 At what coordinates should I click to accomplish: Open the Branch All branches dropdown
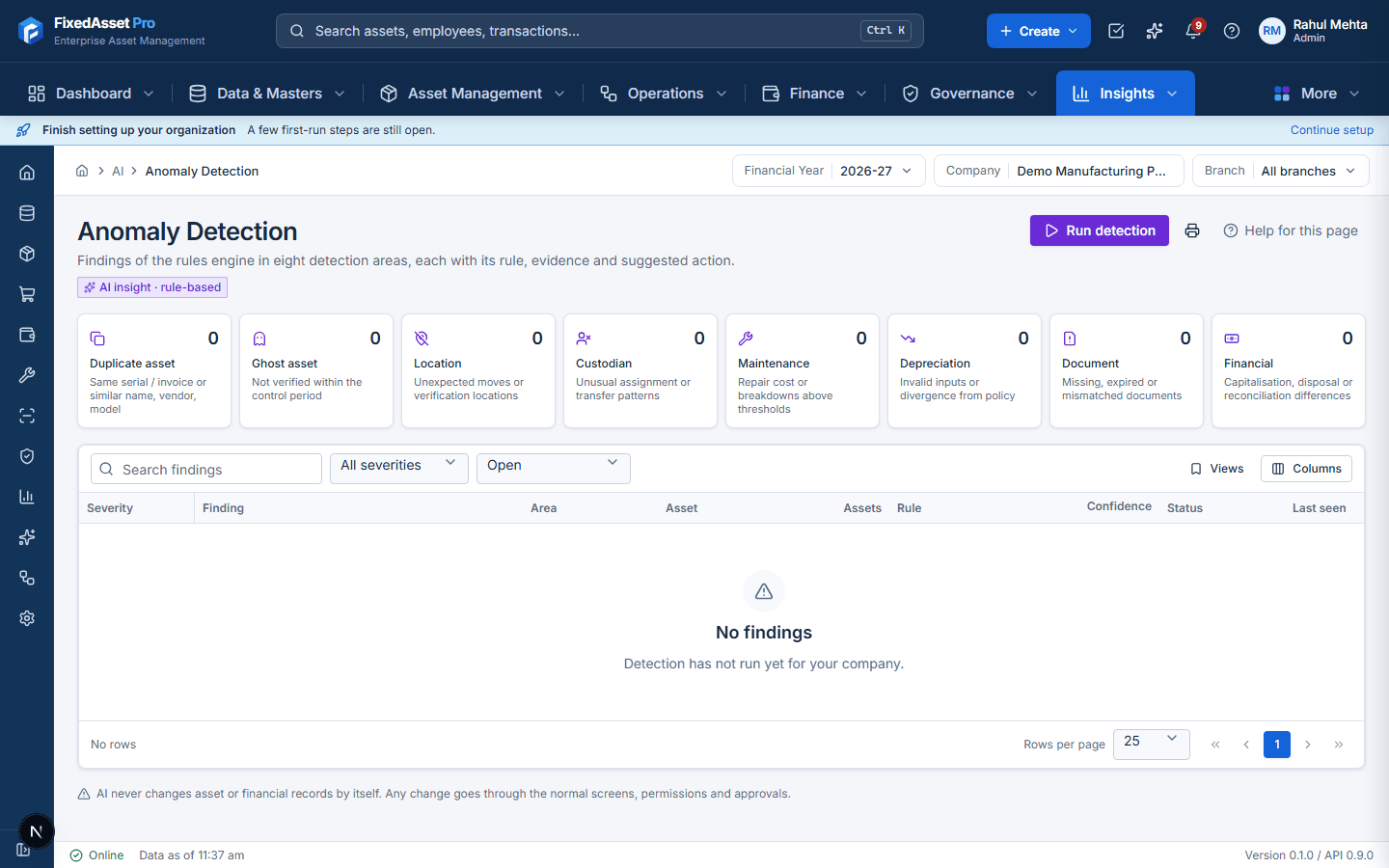pos(1281,171)
